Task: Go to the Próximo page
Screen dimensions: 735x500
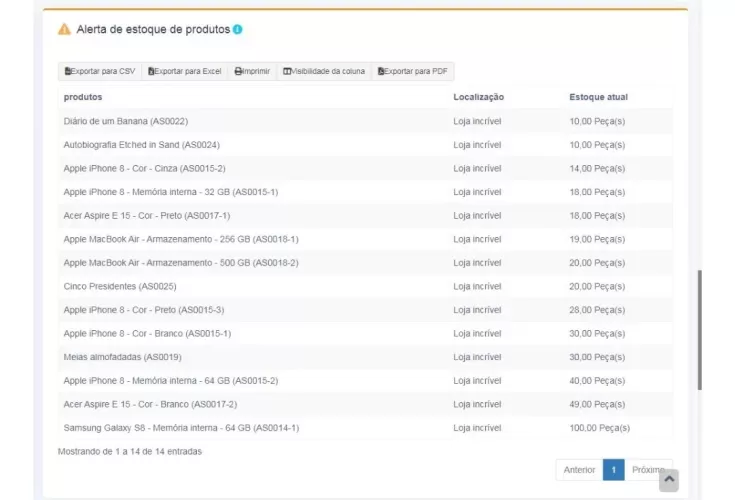Action: point(647,470)
